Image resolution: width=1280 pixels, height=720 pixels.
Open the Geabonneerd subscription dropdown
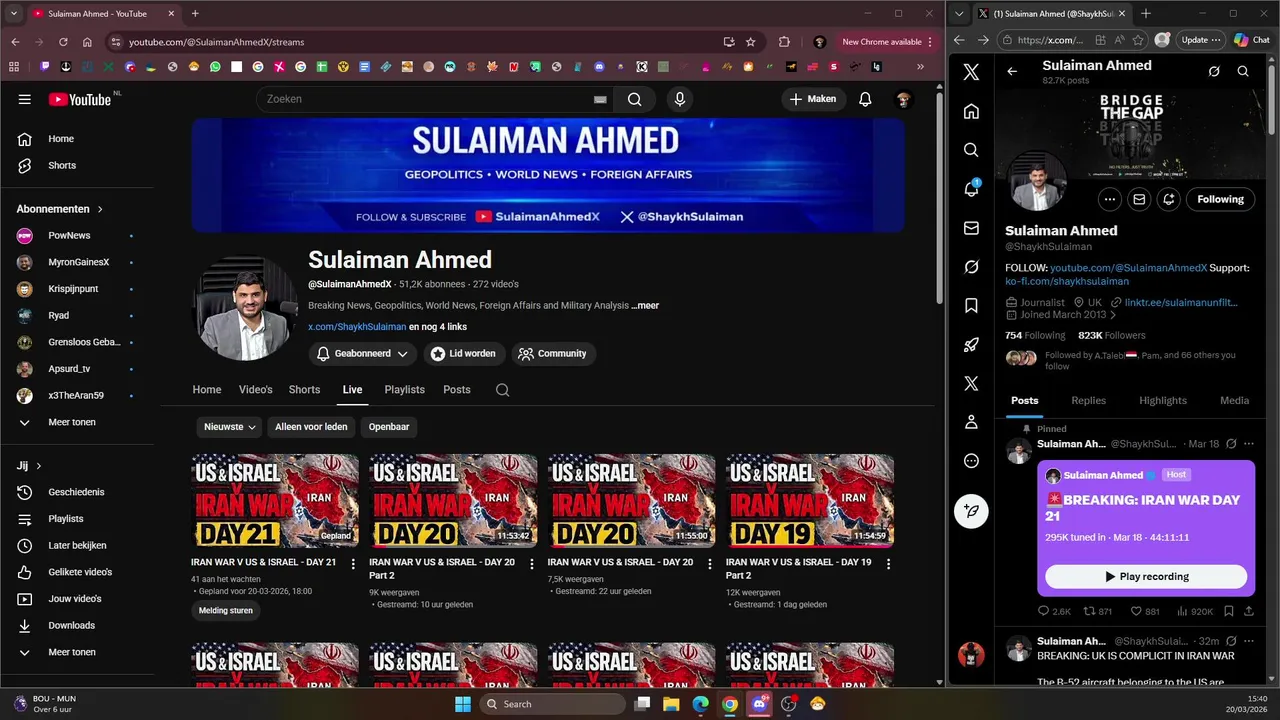coord(362,354)
